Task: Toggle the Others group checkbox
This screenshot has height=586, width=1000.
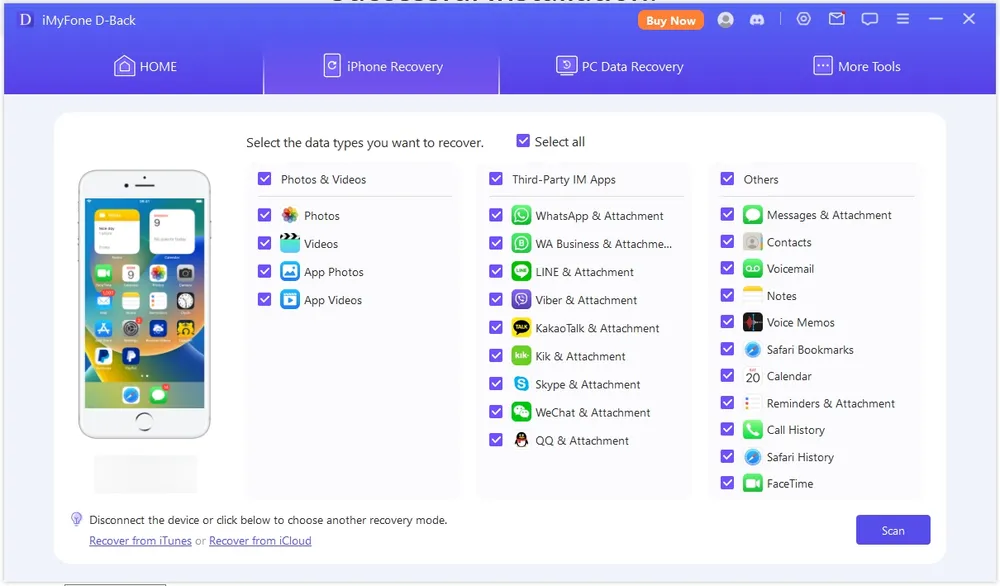Action: tap(727, 179)
